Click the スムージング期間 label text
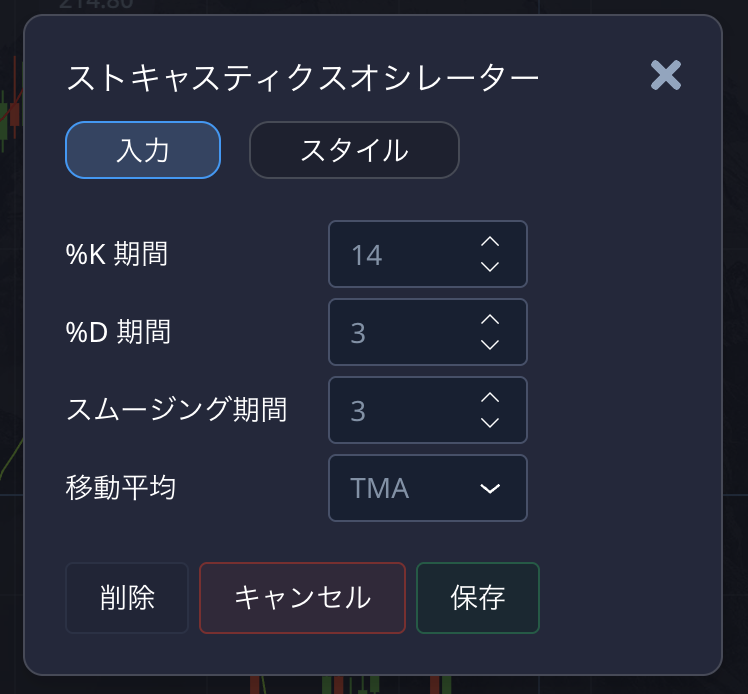This screenshot has width=748, height=694. [177, 410]
